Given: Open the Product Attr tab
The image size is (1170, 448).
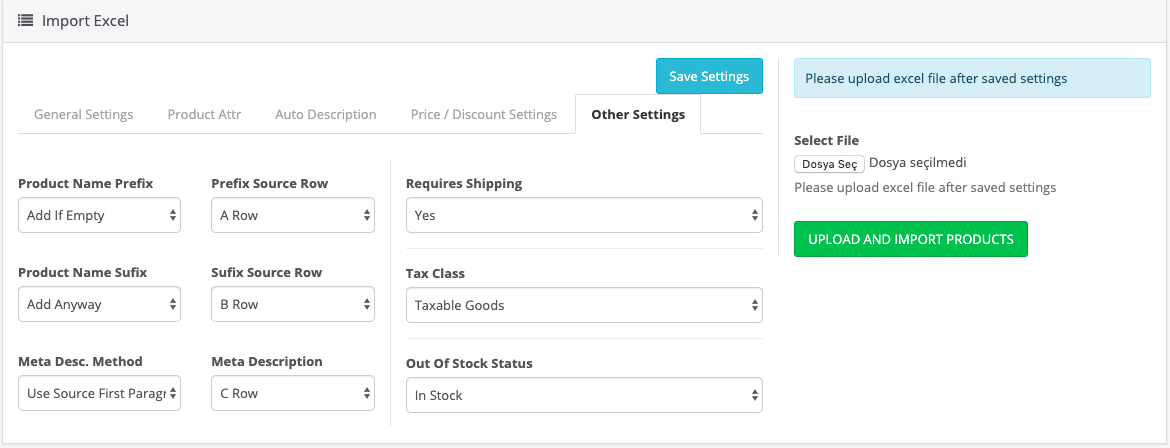Looking at the screenshot, I should point(204,114).
